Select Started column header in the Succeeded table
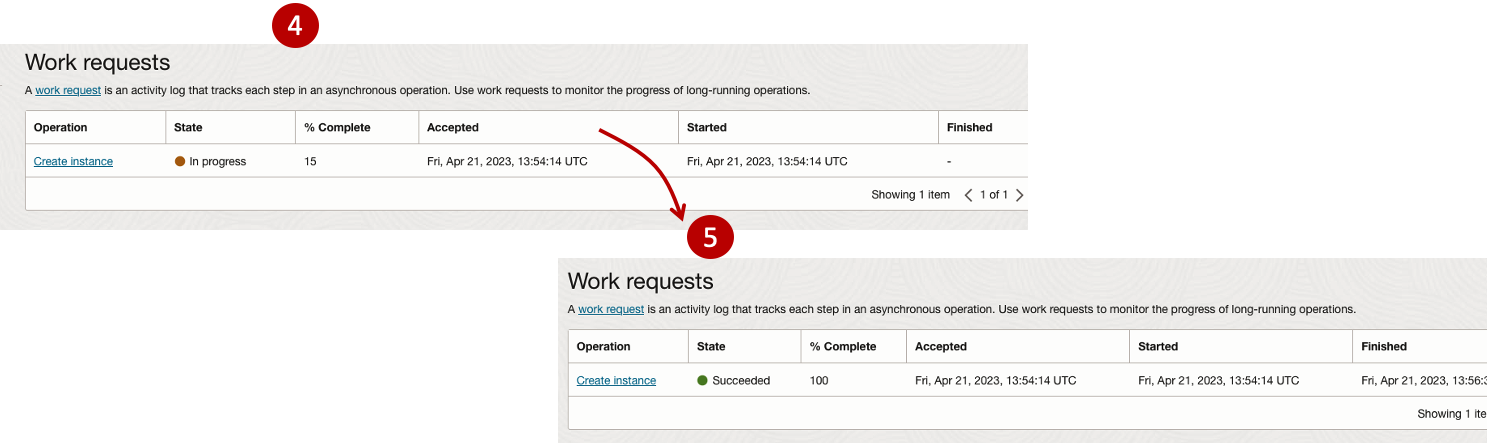 point(1158,346)
